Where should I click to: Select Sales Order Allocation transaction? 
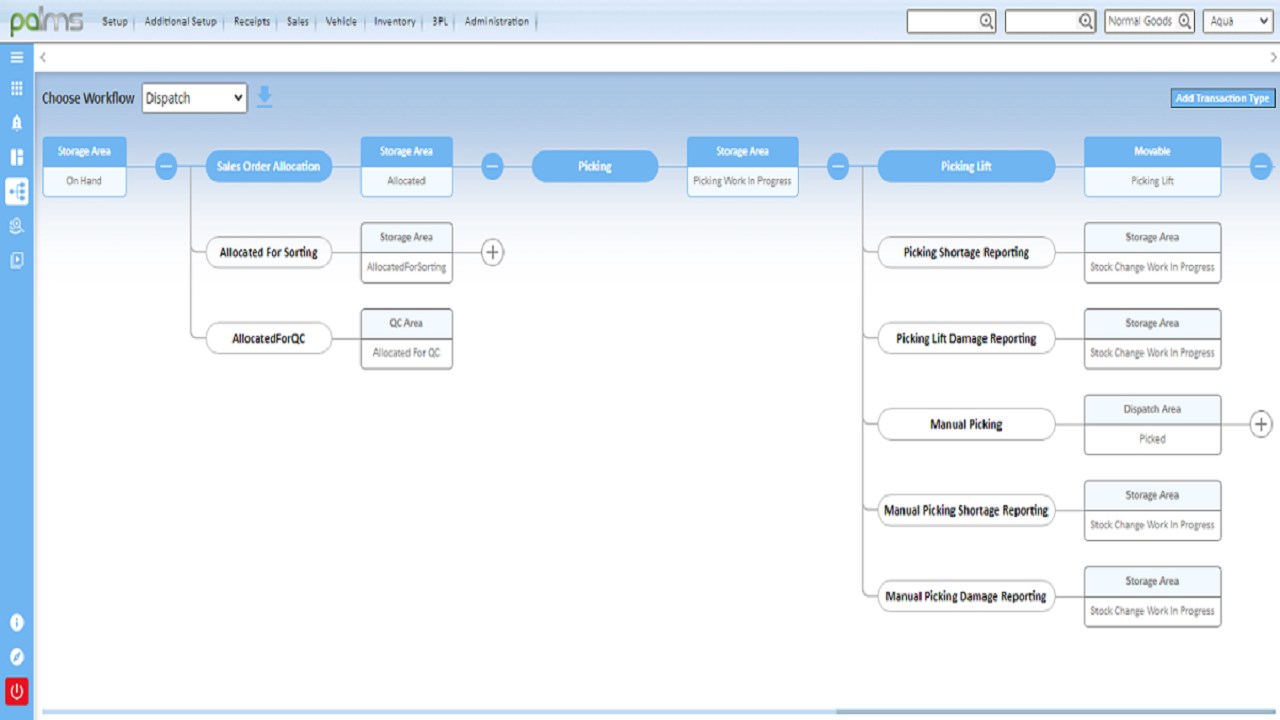(x=269, y=167)
